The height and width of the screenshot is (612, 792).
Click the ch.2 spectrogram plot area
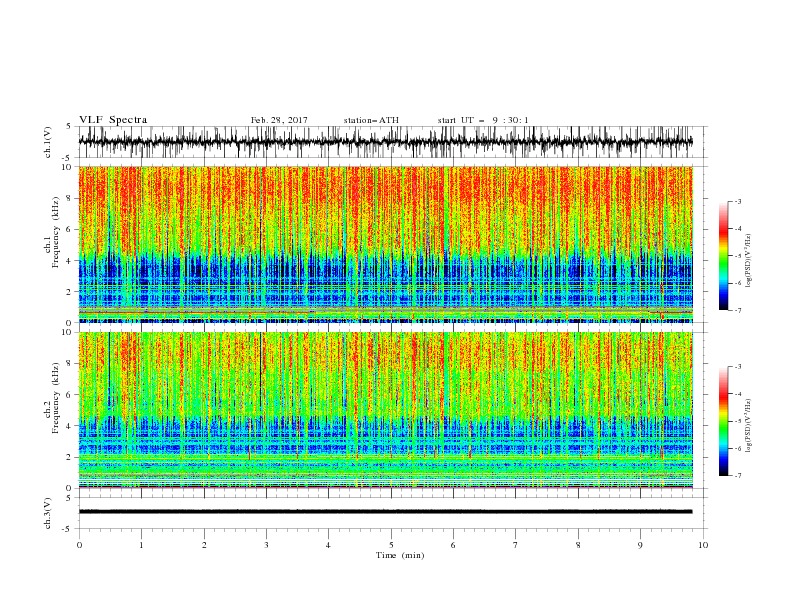[x=386, y=410]
